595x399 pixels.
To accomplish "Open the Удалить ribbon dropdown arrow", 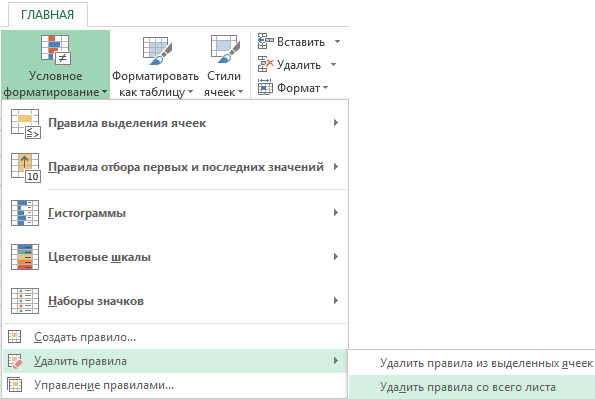I will (x=333, y=65).
